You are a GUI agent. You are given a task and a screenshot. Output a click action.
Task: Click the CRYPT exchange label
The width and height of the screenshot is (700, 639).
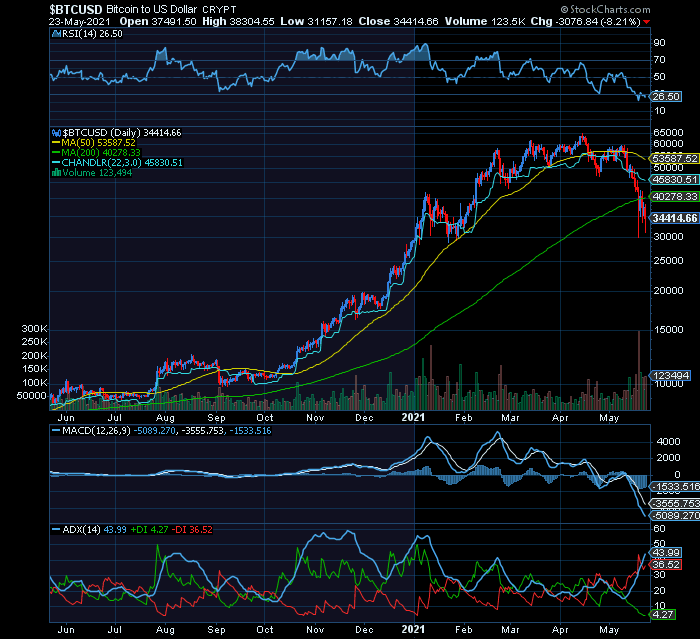pos(219,10)
